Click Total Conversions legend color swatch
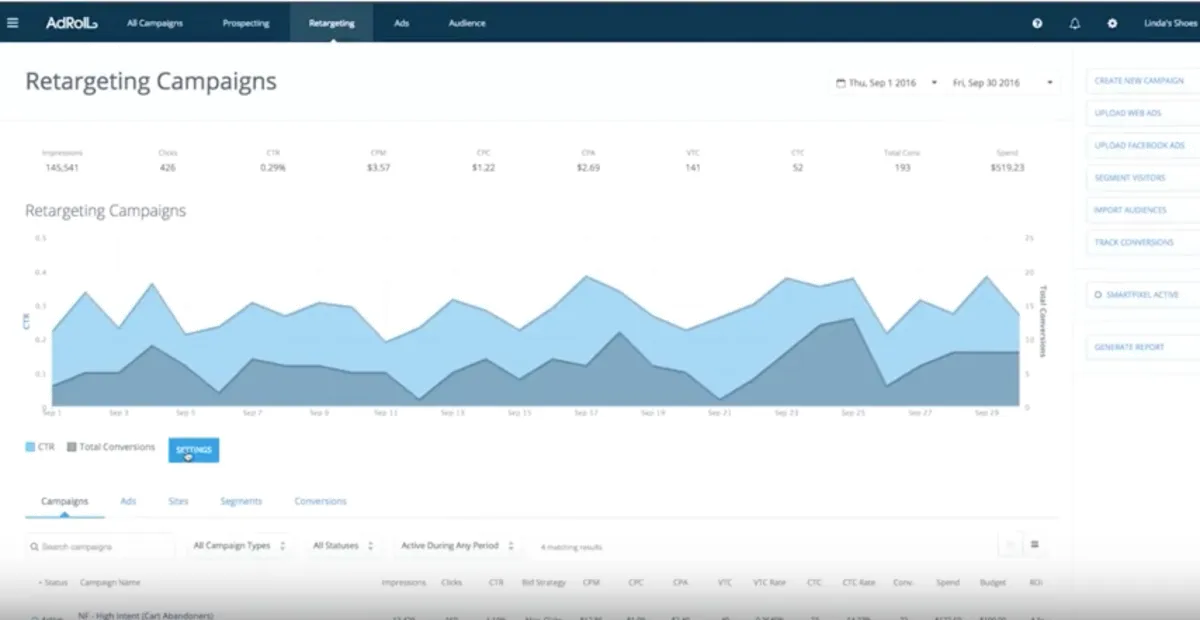 tap(72, 447)
